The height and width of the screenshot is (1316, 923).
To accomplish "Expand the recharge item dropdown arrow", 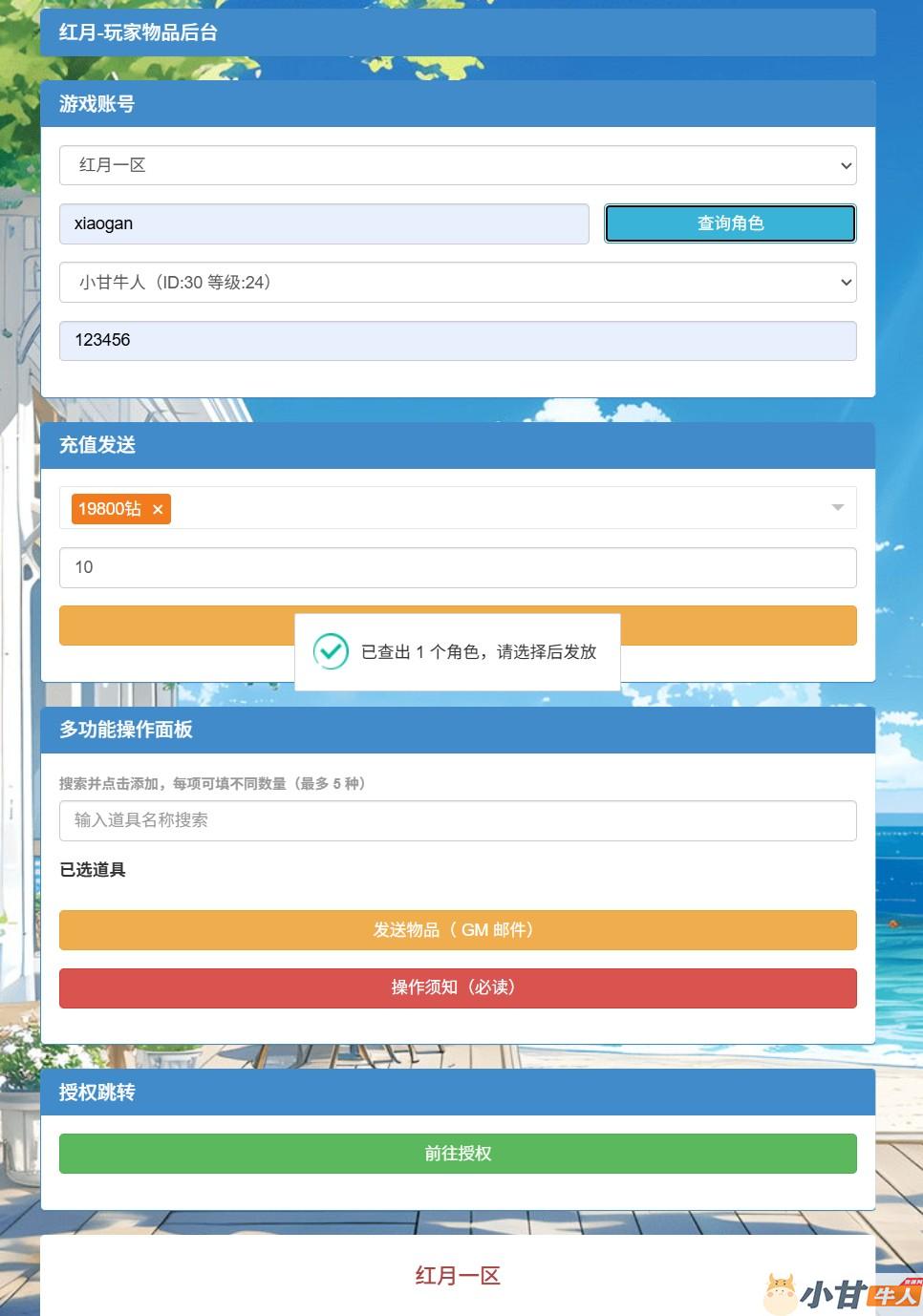I will pyautogui.click(x=837, y=508).
